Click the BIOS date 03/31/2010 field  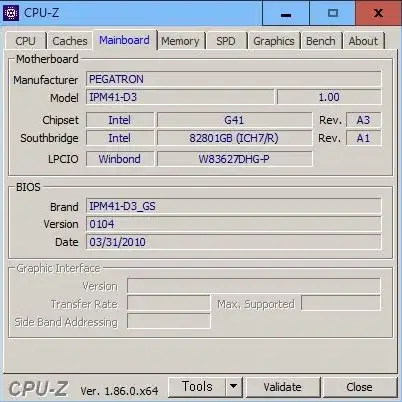(233, 242)
